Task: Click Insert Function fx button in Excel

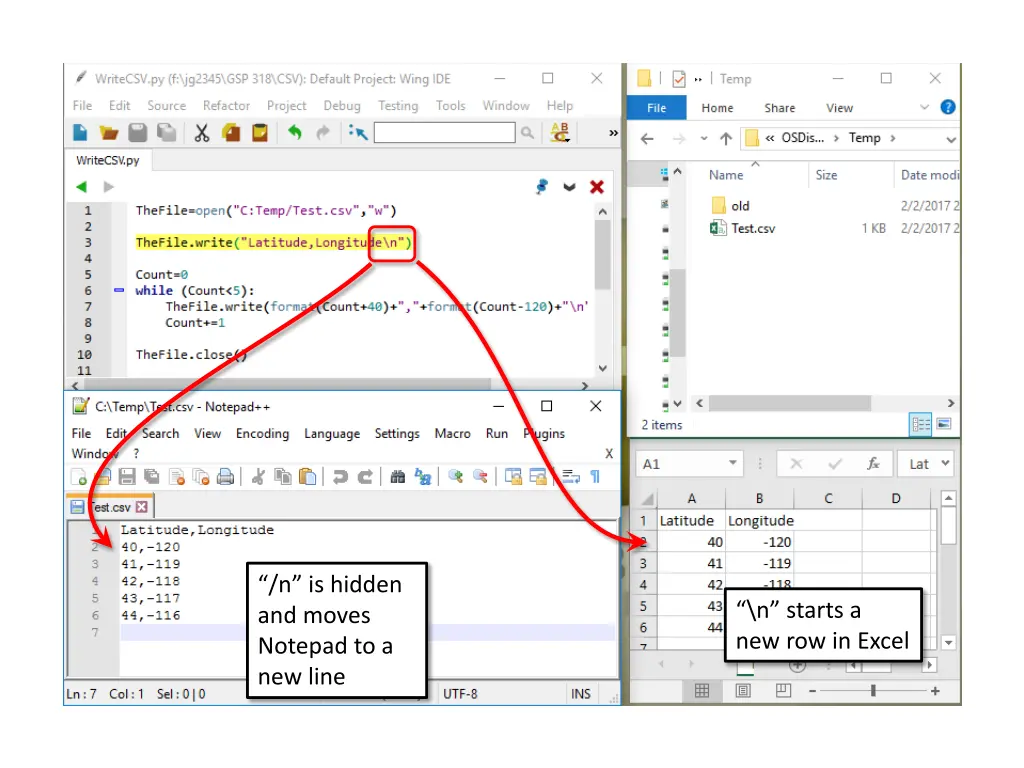Action: (872, 463)
